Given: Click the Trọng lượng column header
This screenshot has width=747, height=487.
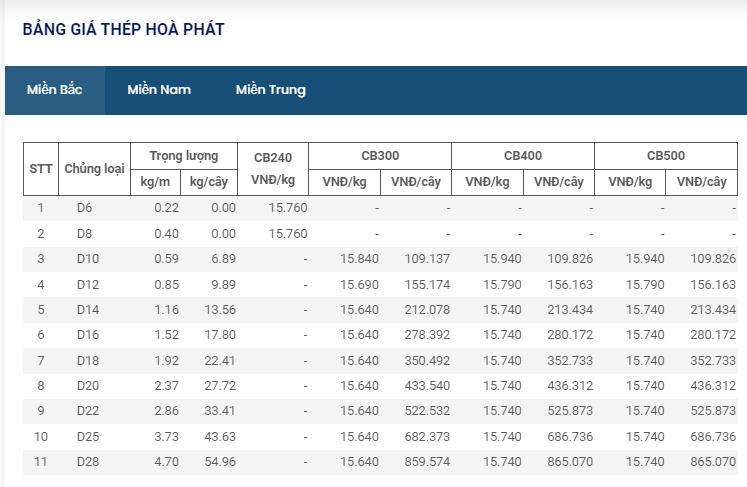Looking at the screenshot, I should tap(184, 156).
